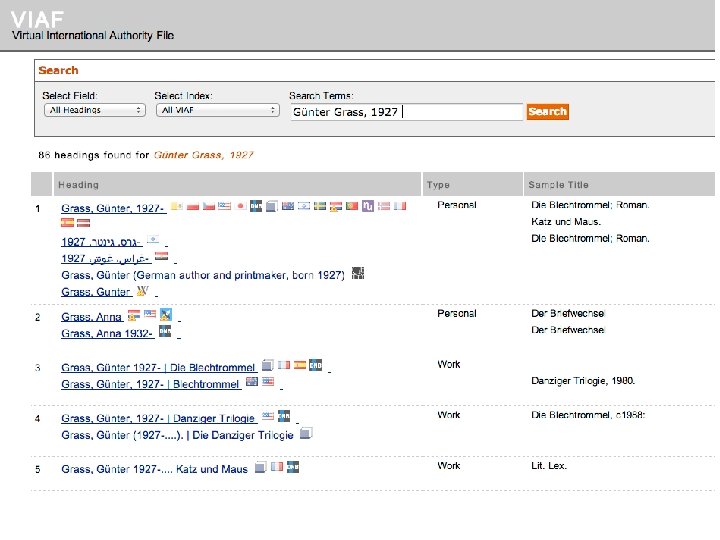Click the Spanish flag icon under first heading

point(67,223)
